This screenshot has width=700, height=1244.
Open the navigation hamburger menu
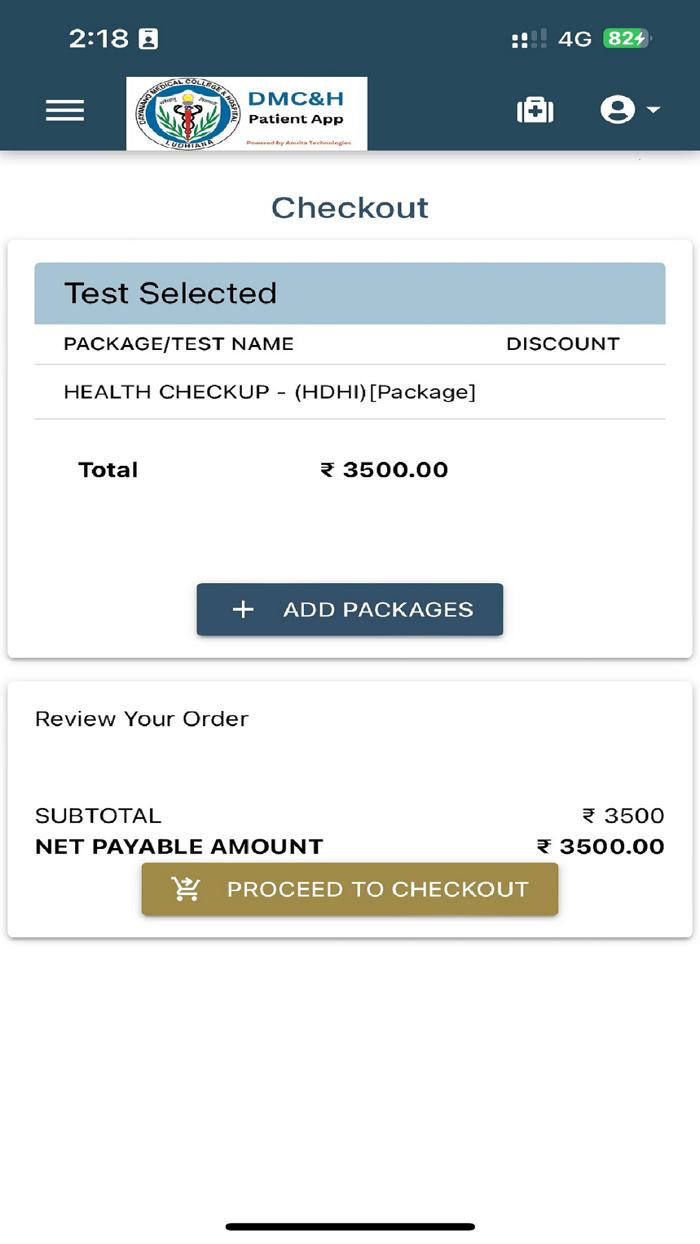point(64,110)
